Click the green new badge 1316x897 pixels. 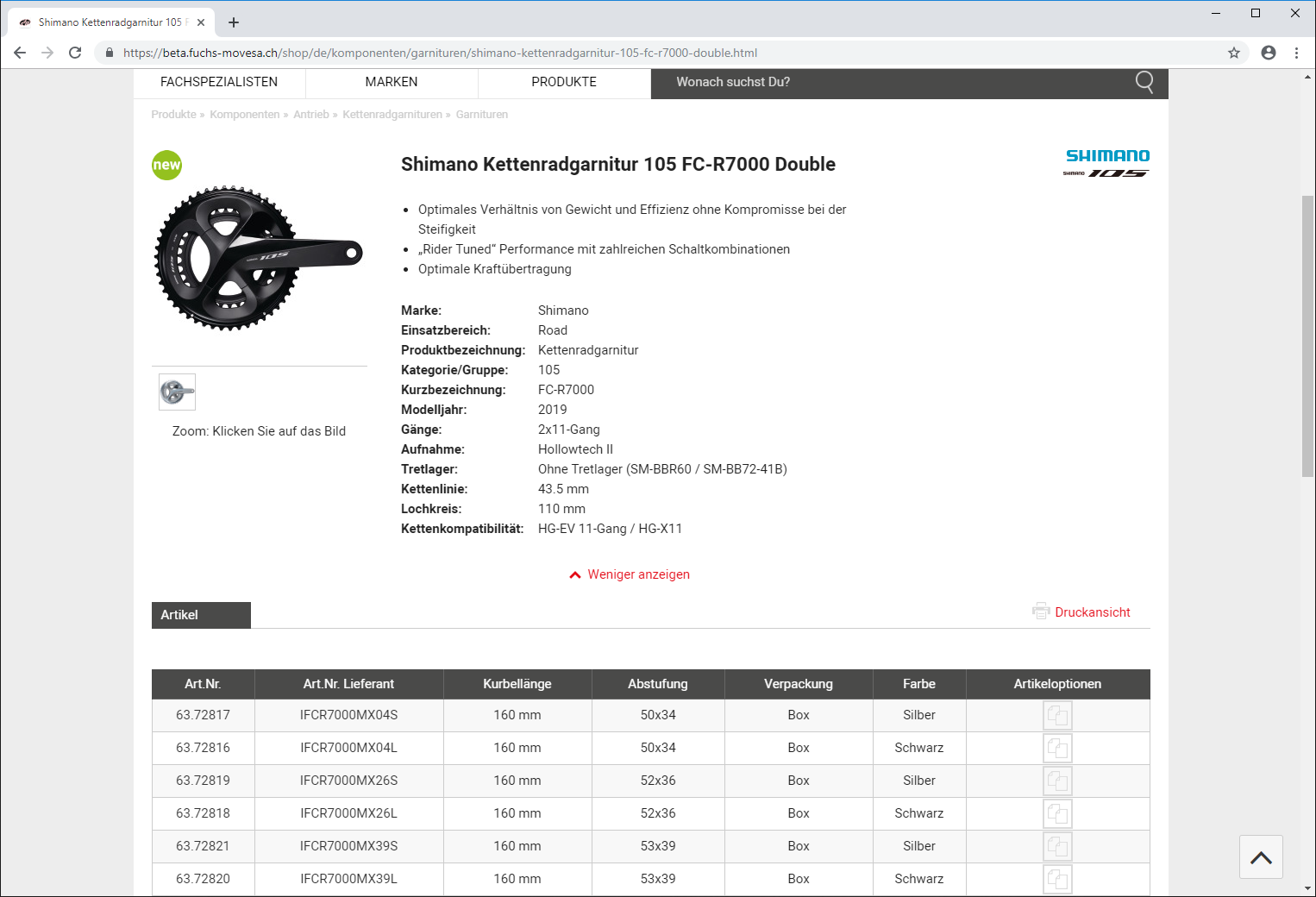[166, 165]
